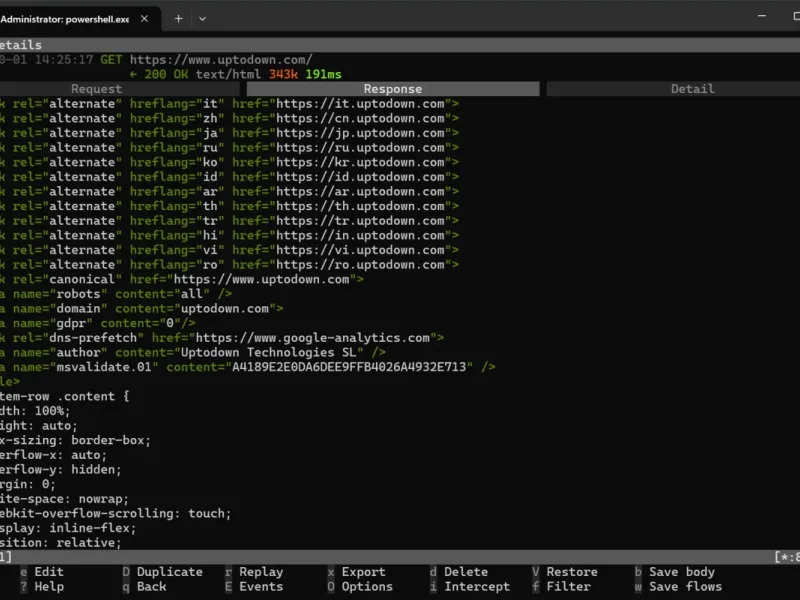The height and width of the screenshot is (600, 800).
Task: Click the 'relative;' position CSS line
Action: [61, 543]
